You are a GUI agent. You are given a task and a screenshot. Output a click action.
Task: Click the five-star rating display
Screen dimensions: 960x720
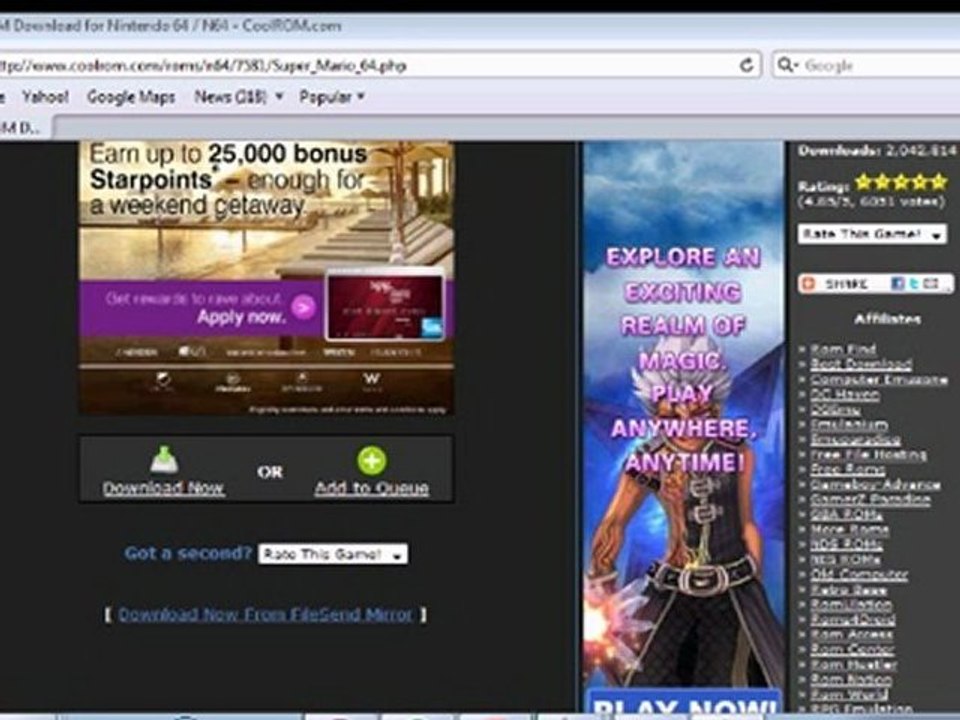pyautogui.click(x=901, y=182)
